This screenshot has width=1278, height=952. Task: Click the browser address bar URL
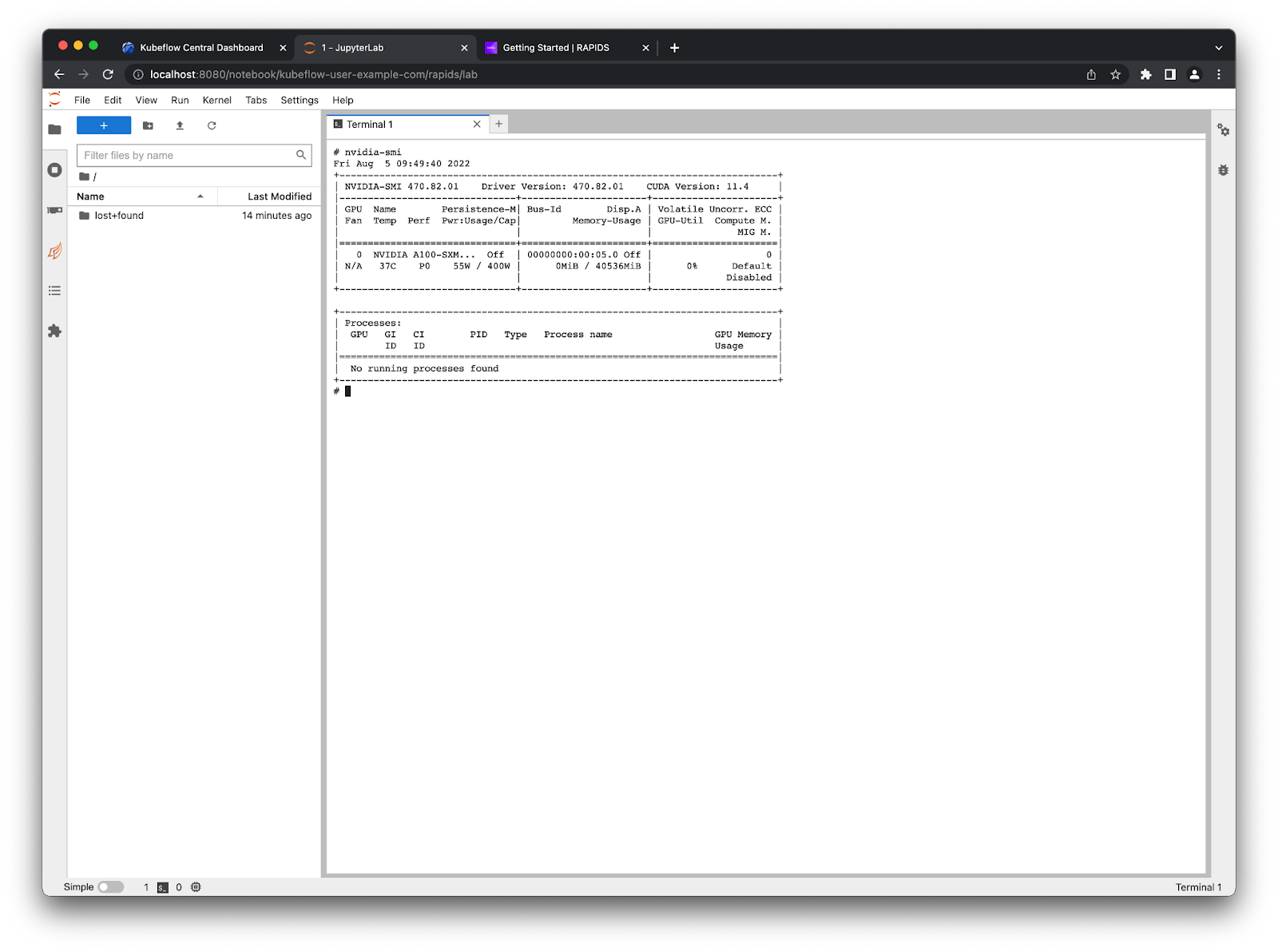(313, 74)
